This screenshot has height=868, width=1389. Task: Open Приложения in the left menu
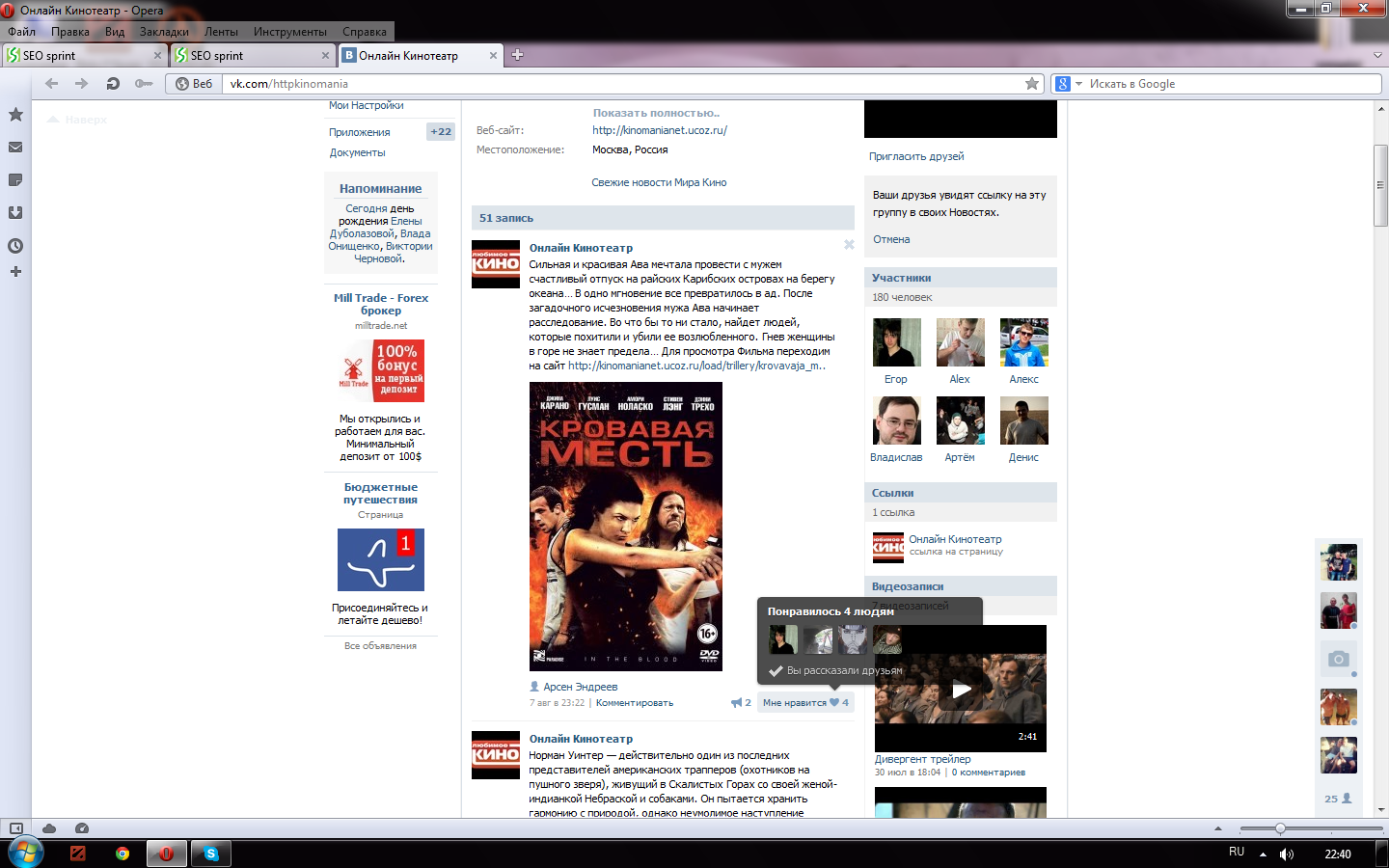coord(360,132)
